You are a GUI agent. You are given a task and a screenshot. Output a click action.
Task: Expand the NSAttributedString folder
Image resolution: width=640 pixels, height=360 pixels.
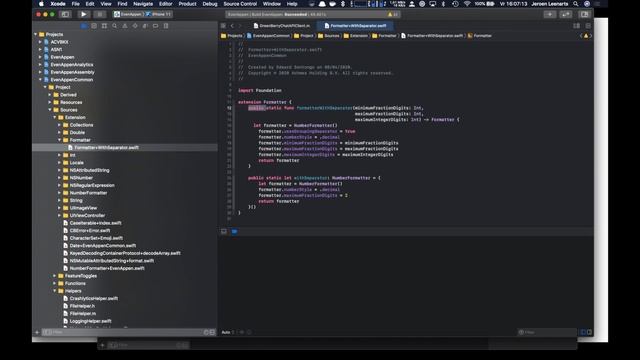(59, 170)
